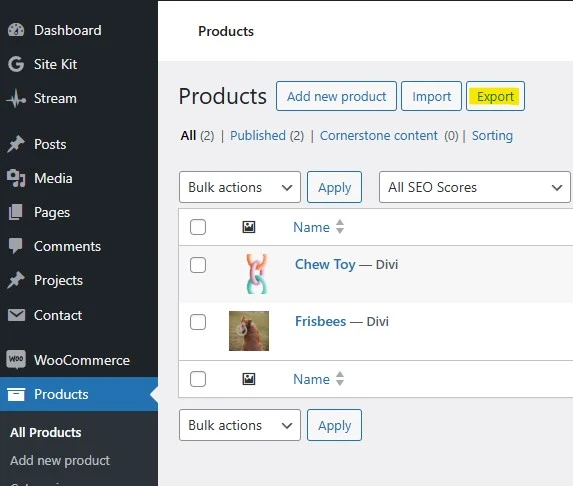Click the Frisbees dog photo thumbnail

tap(249, 331)
